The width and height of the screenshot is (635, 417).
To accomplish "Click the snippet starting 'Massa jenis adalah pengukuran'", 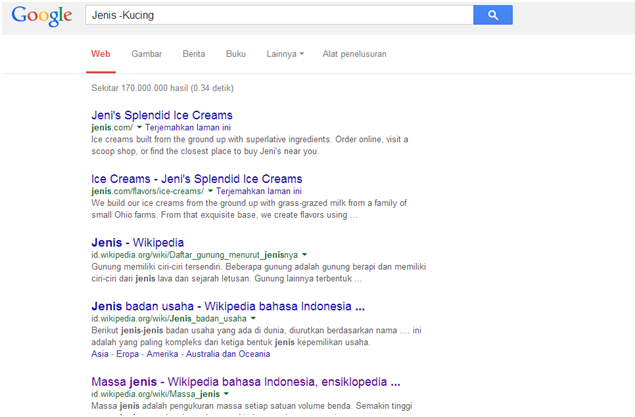I will [x=252, y=406].
